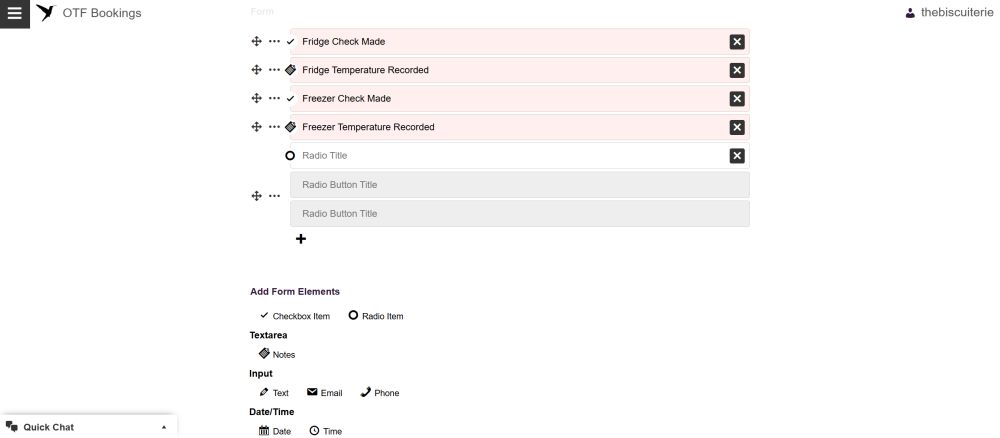Add a Date field element

[x=275, y=431]
